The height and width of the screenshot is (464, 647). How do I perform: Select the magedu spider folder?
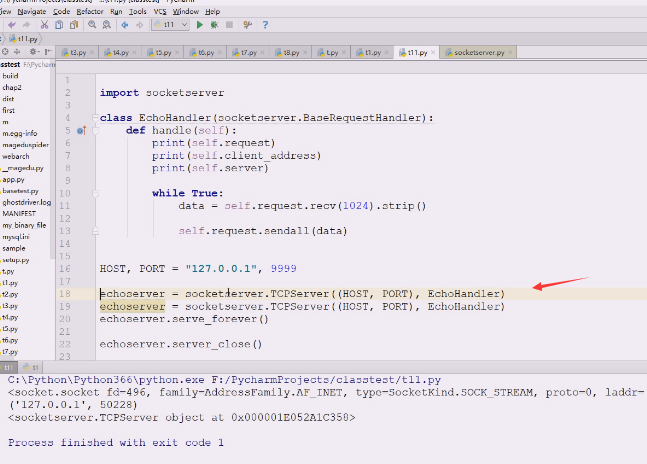[x=26, y=145]
